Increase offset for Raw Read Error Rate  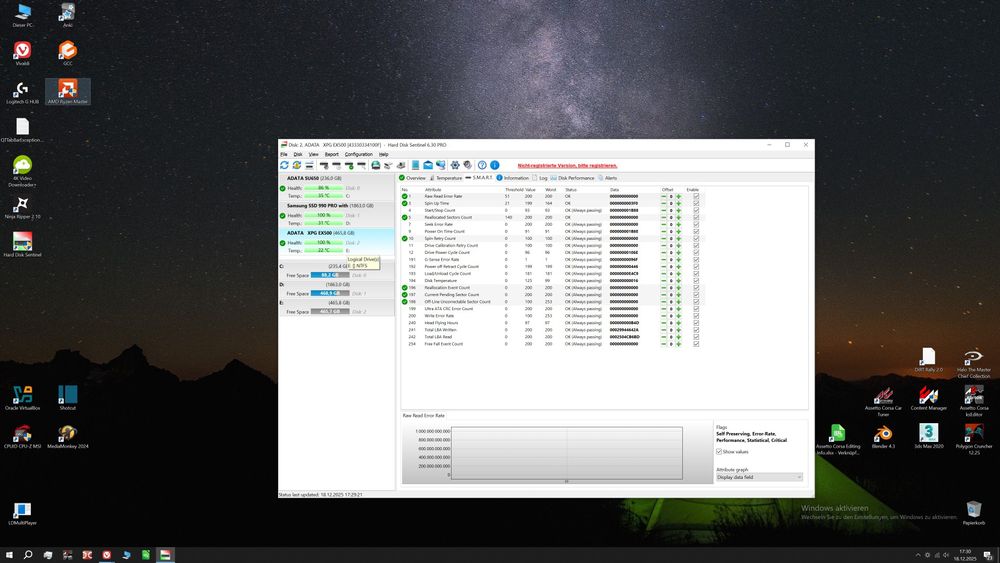679,196
